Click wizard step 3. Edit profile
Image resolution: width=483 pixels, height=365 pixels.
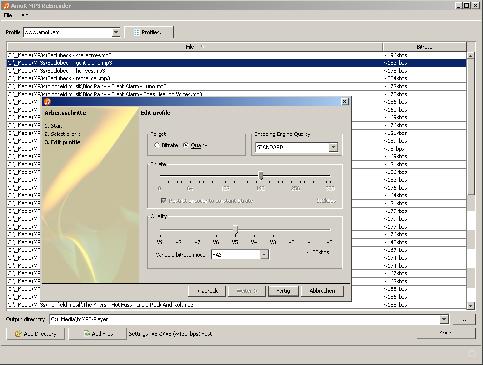62,142
